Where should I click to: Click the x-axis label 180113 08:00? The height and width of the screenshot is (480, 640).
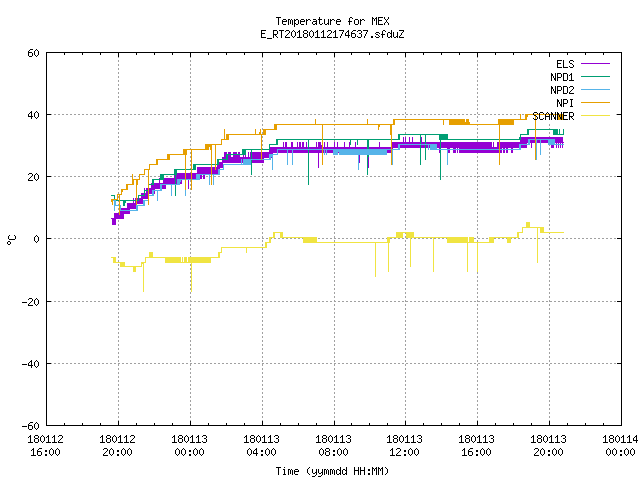pos(333,446)
